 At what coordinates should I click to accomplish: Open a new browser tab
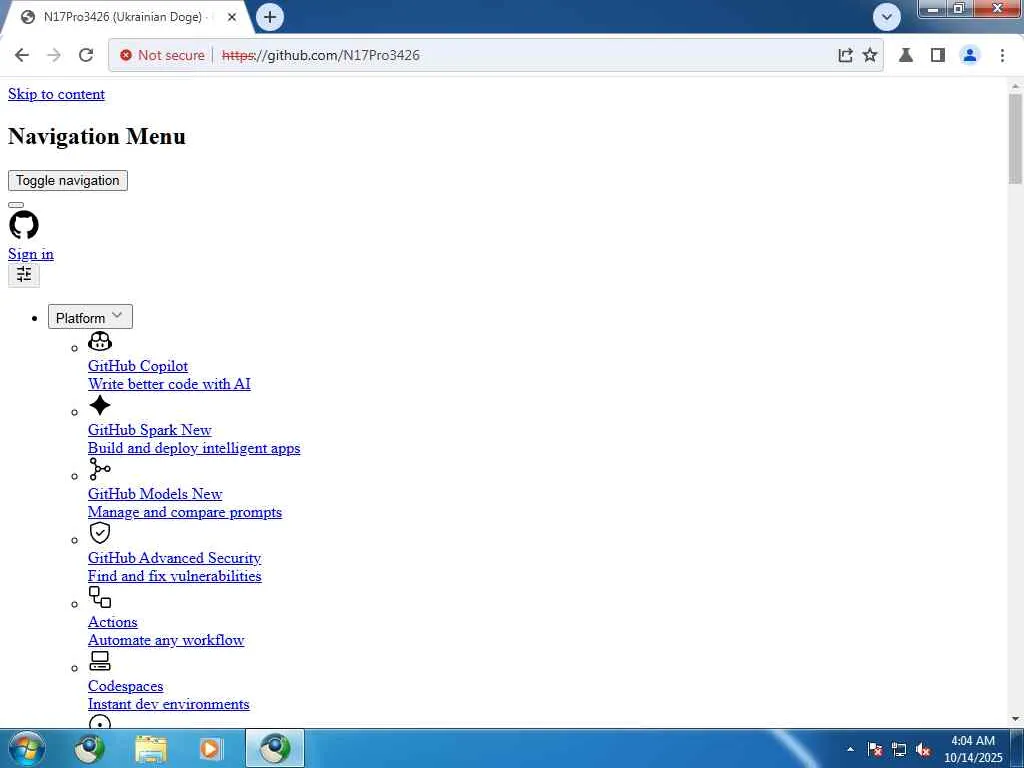pos(270,17)
